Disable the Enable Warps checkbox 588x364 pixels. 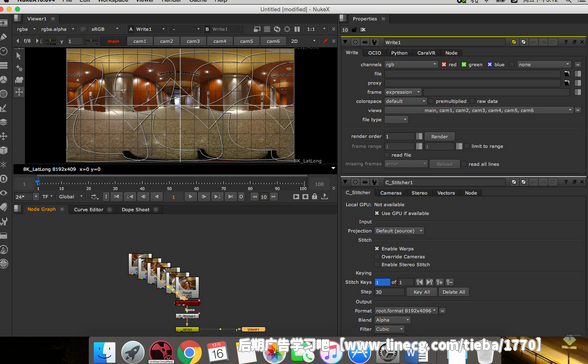(377, 249)
